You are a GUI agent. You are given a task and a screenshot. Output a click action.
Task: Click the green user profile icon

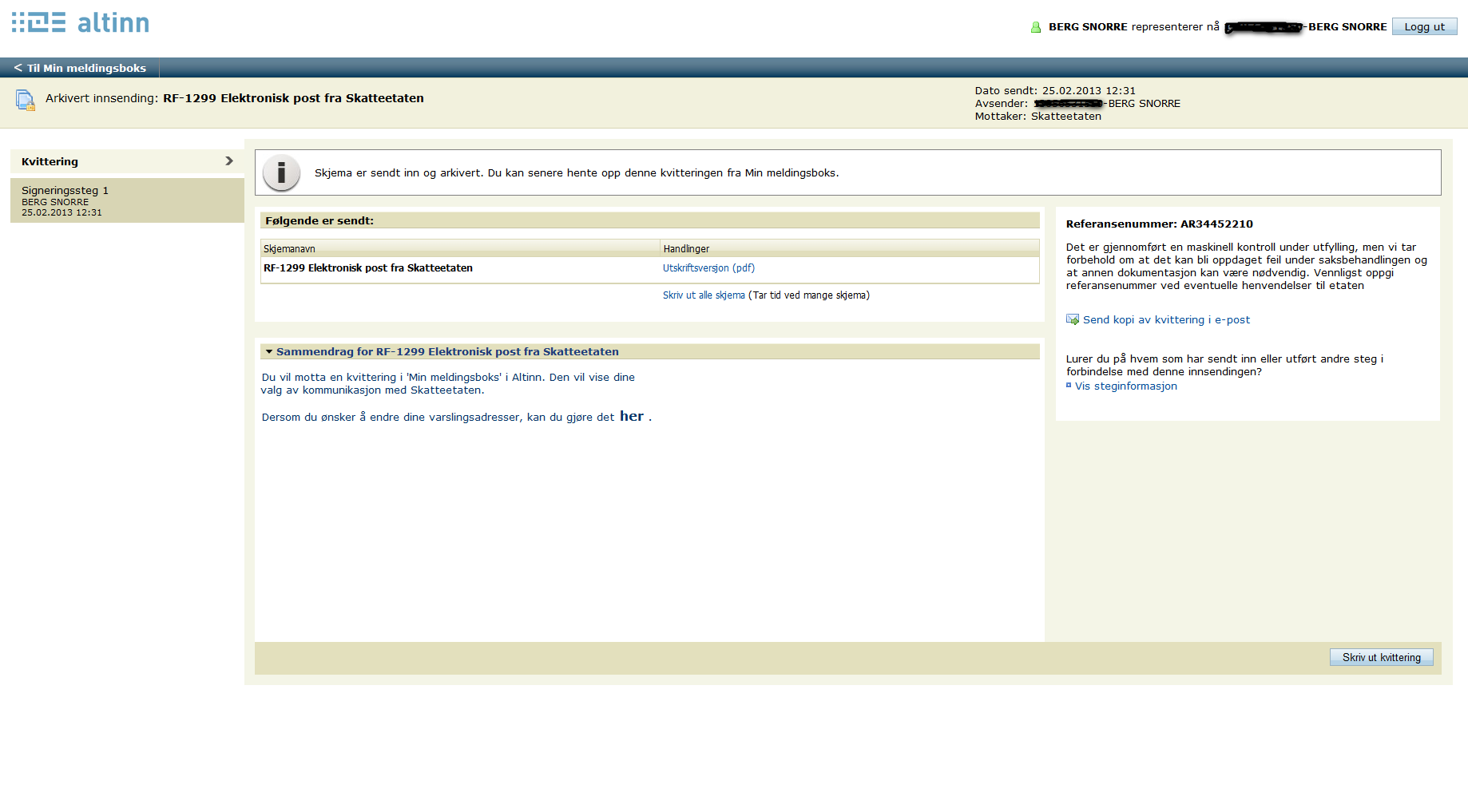click(1036, 27)
